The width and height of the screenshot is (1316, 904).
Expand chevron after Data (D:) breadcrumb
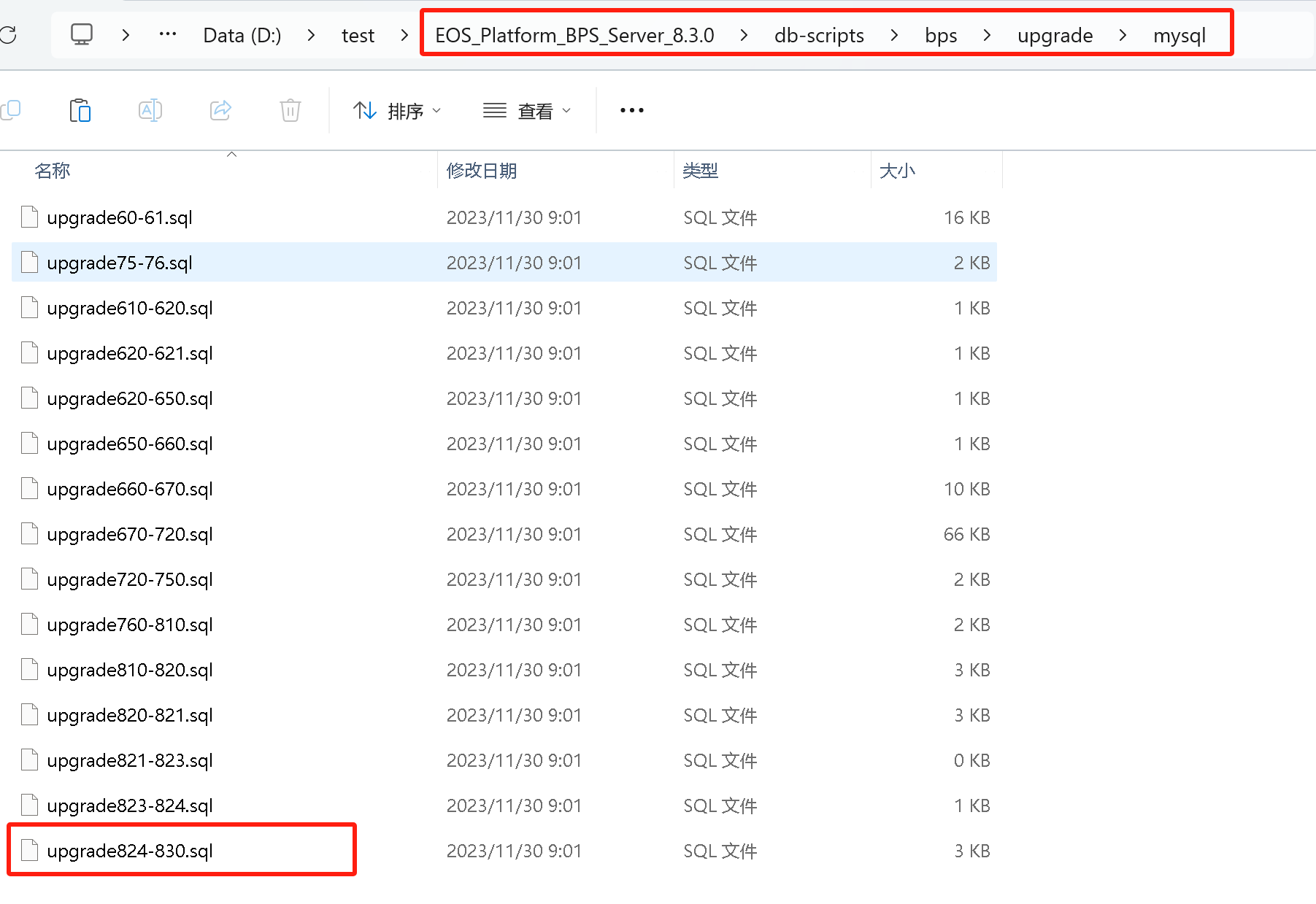click(312, 35)
